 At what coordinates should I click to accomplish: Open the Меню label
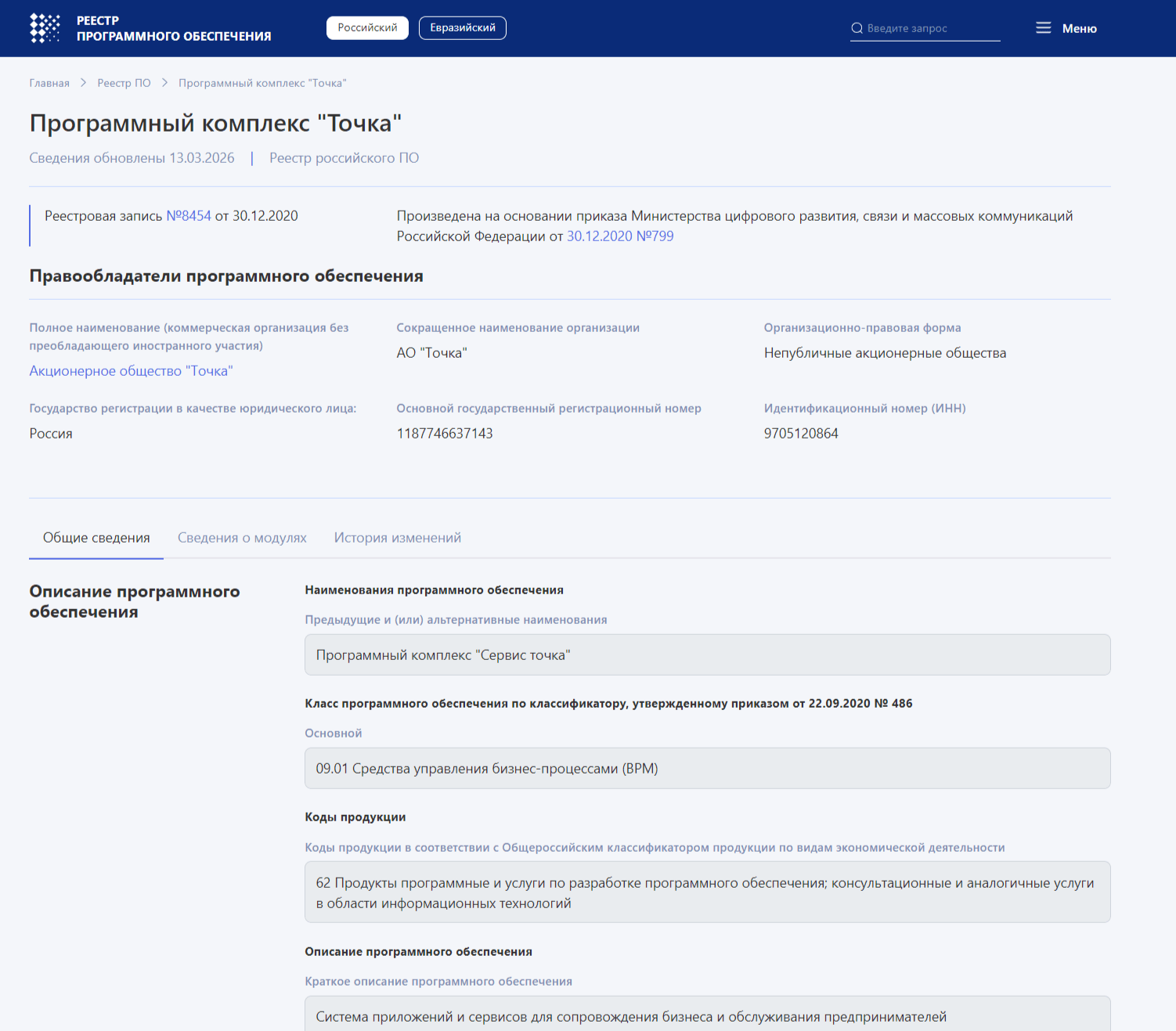[1079, 28]
